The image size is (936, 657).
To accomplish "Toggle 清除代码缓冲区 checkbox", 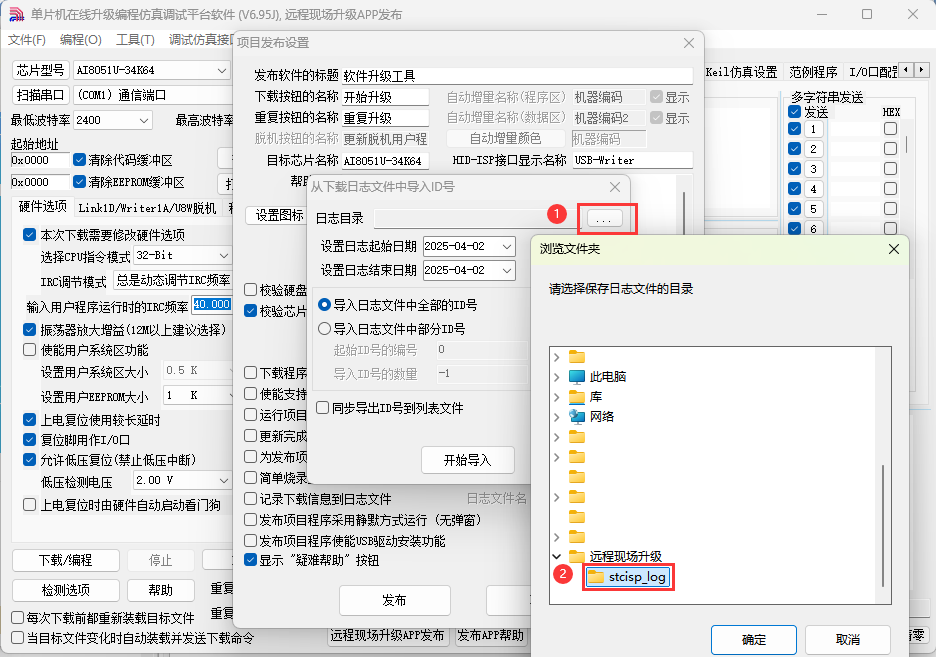I will tap(79, 160).
